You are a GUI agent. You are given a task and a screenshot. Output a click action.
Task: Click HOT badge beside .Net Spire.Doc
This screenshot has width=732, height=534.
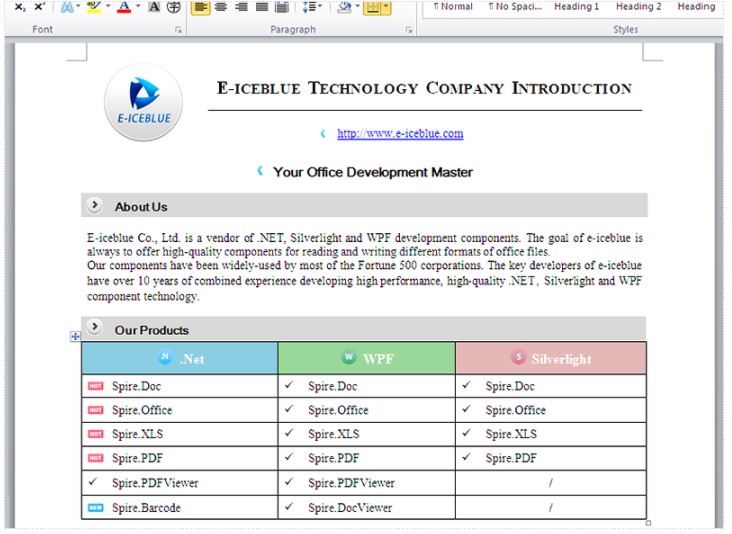tap(96, 386)
